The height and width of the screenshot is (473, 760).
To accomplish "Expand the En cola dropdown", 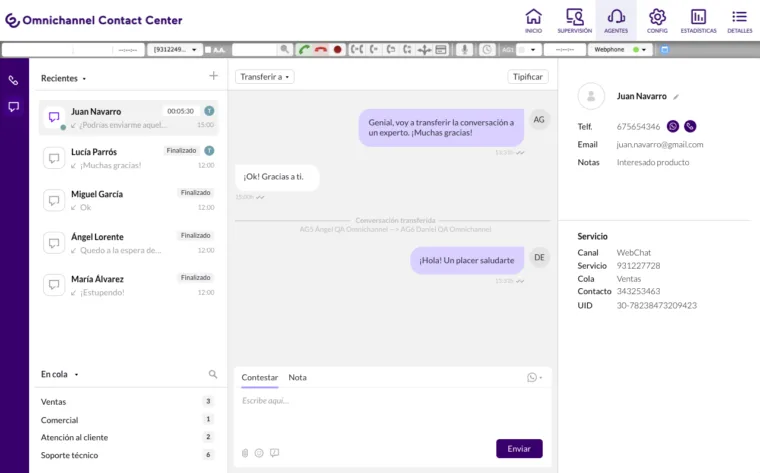I will tap(60, 374).
